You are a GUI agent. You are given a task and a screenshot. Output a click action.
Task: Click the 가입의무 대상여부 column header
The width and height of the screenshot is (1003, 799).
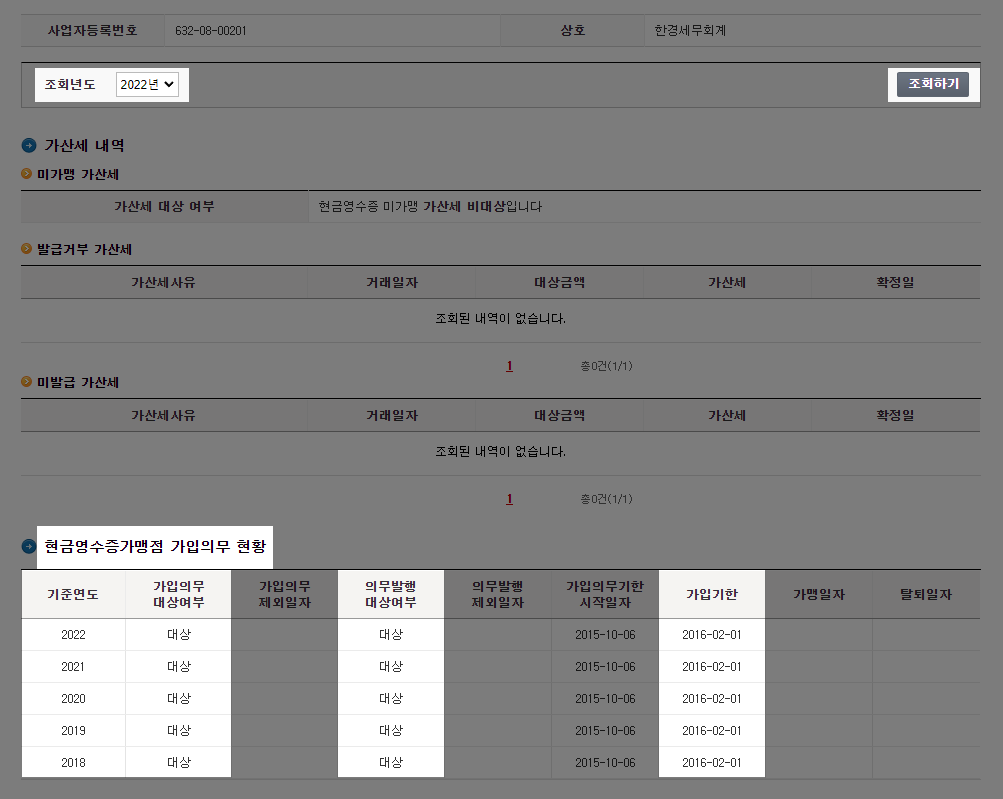178,594
